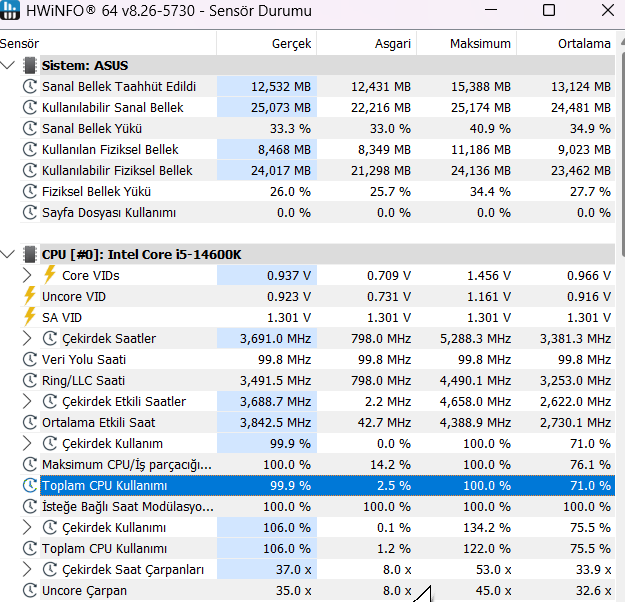Image resolution: width=625 pixels, height=602 pixels.
Task: Click the clock icon of Çekirdek Kullanımı
Action: point(50,527)
